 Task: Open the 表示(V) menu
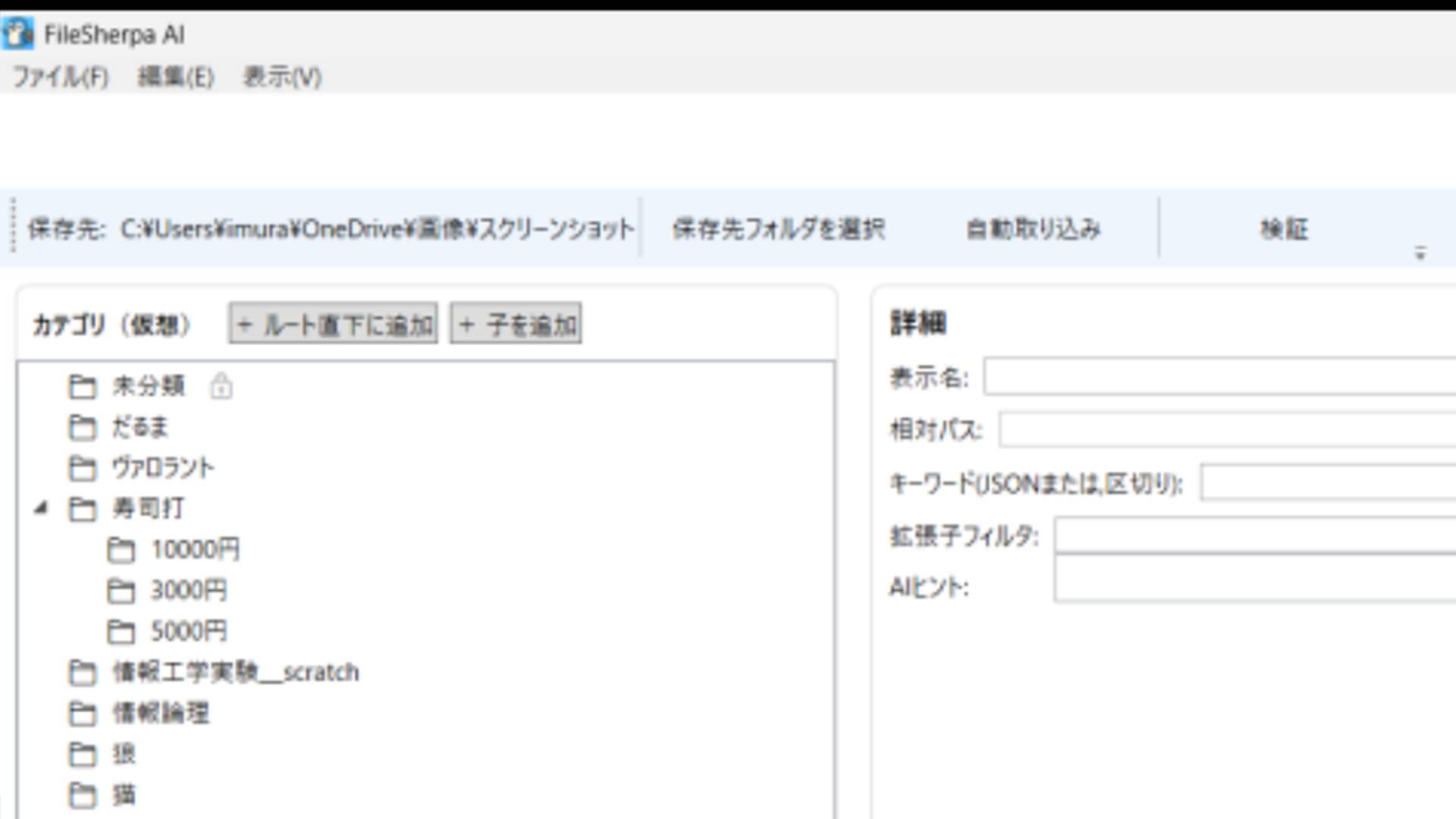pos(282,77)
